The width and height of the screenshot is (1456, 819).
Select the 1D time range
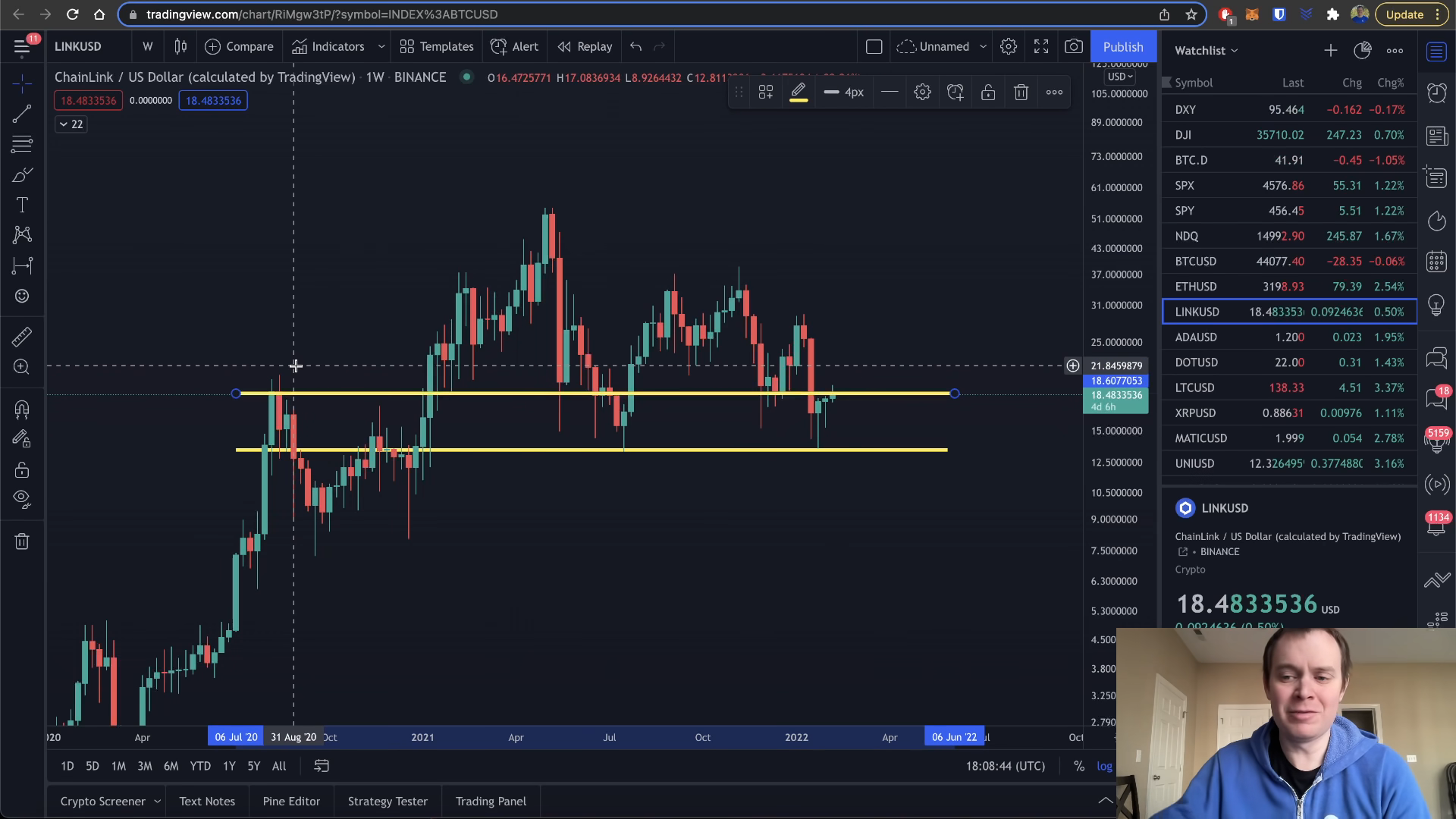(67, 766)
